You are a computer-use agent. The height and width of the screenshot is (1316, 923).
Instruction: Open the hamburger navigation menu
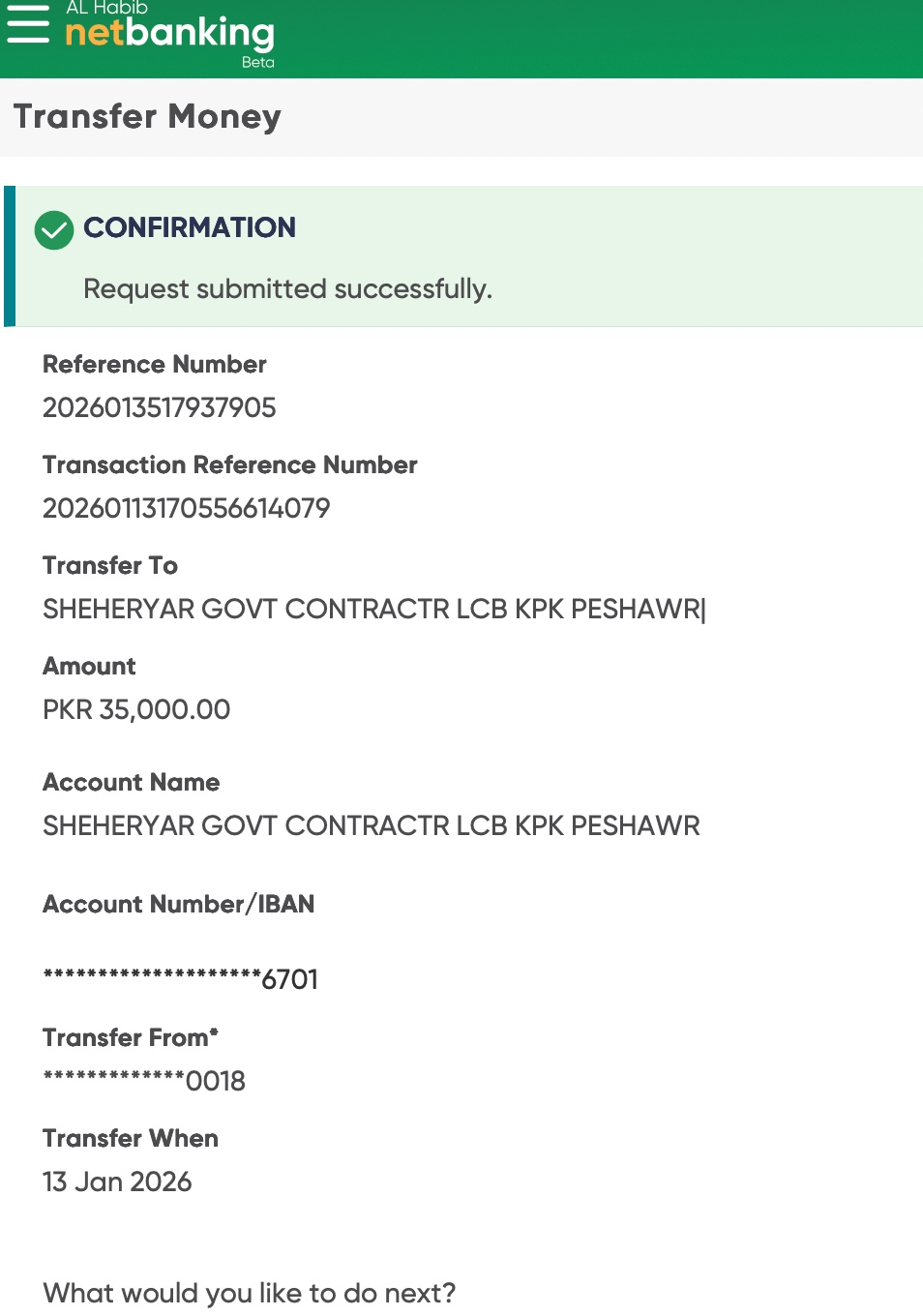28,25
